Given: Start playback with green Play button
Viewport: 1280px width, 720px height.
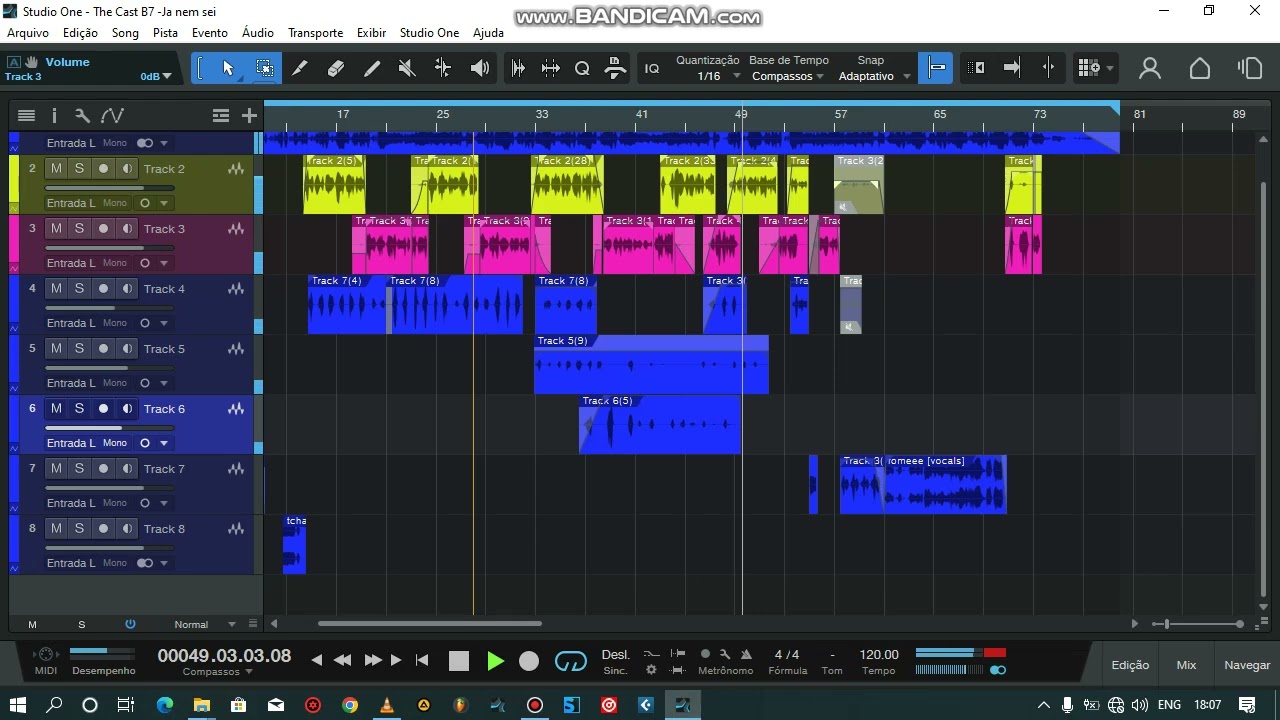Looking at the screenshot, I should (495, 661).
